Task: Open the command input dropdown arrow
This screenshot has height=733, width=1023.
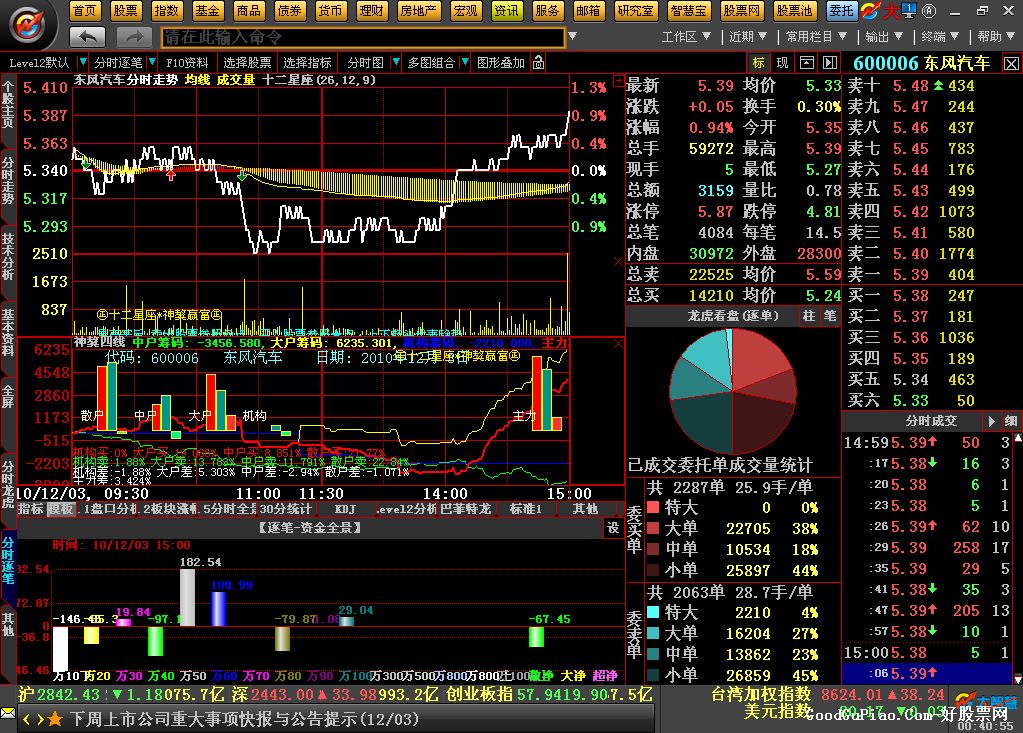Action: 572,37
